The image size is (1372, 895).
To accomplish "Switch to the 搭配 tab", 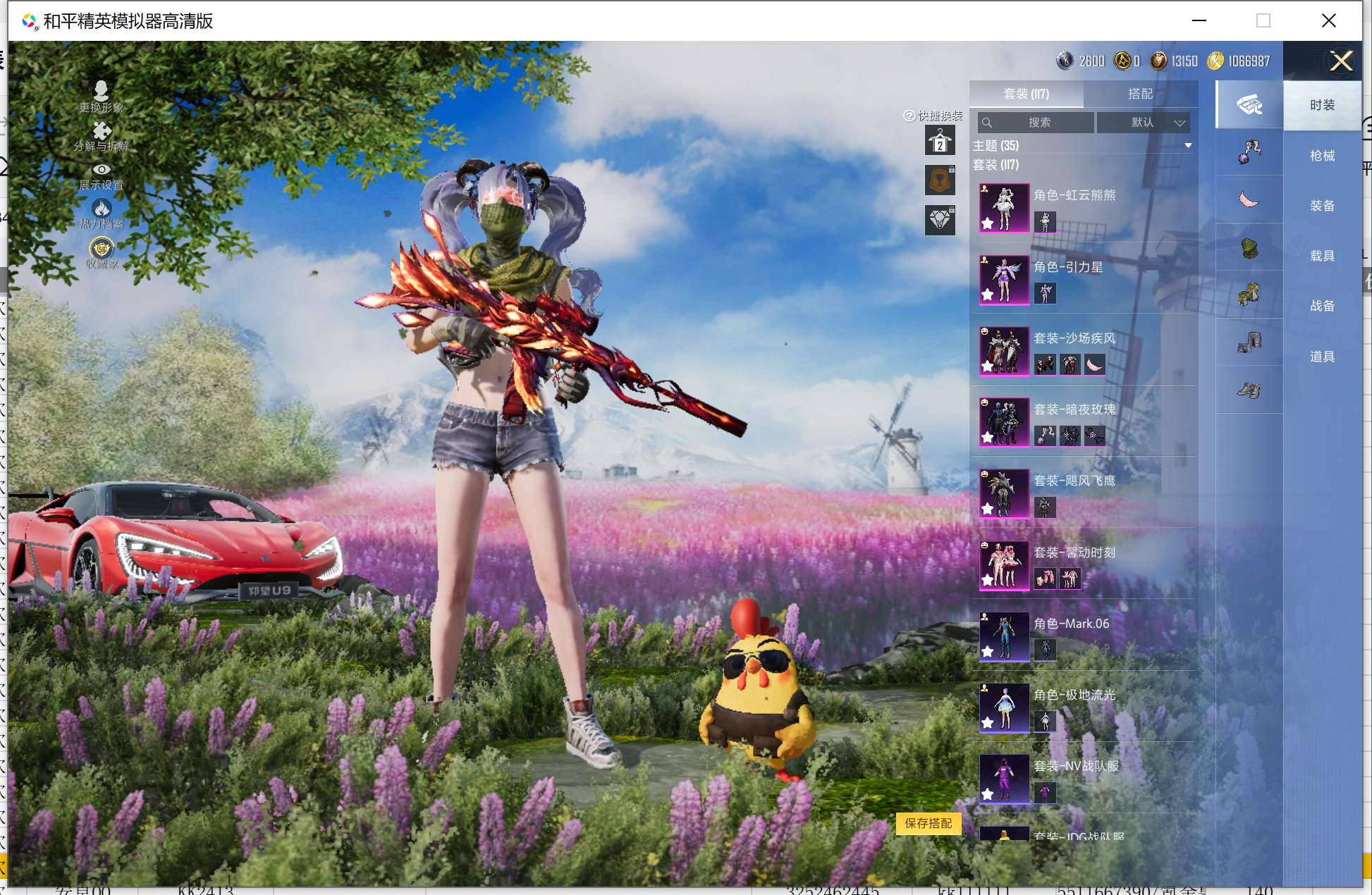I will pyautogui.click(x=1140, y=94).
